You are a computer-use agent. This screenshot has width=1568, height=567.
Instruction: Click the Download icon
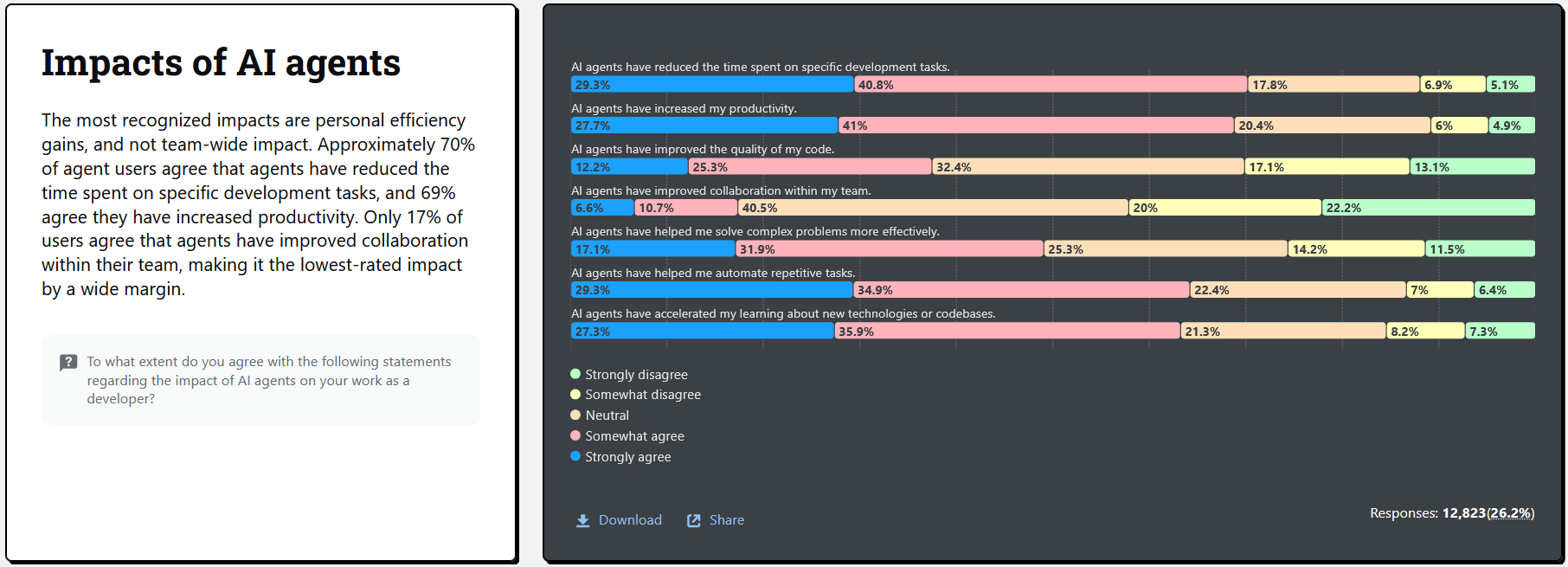pyautogui.click(x=582, y=519)
